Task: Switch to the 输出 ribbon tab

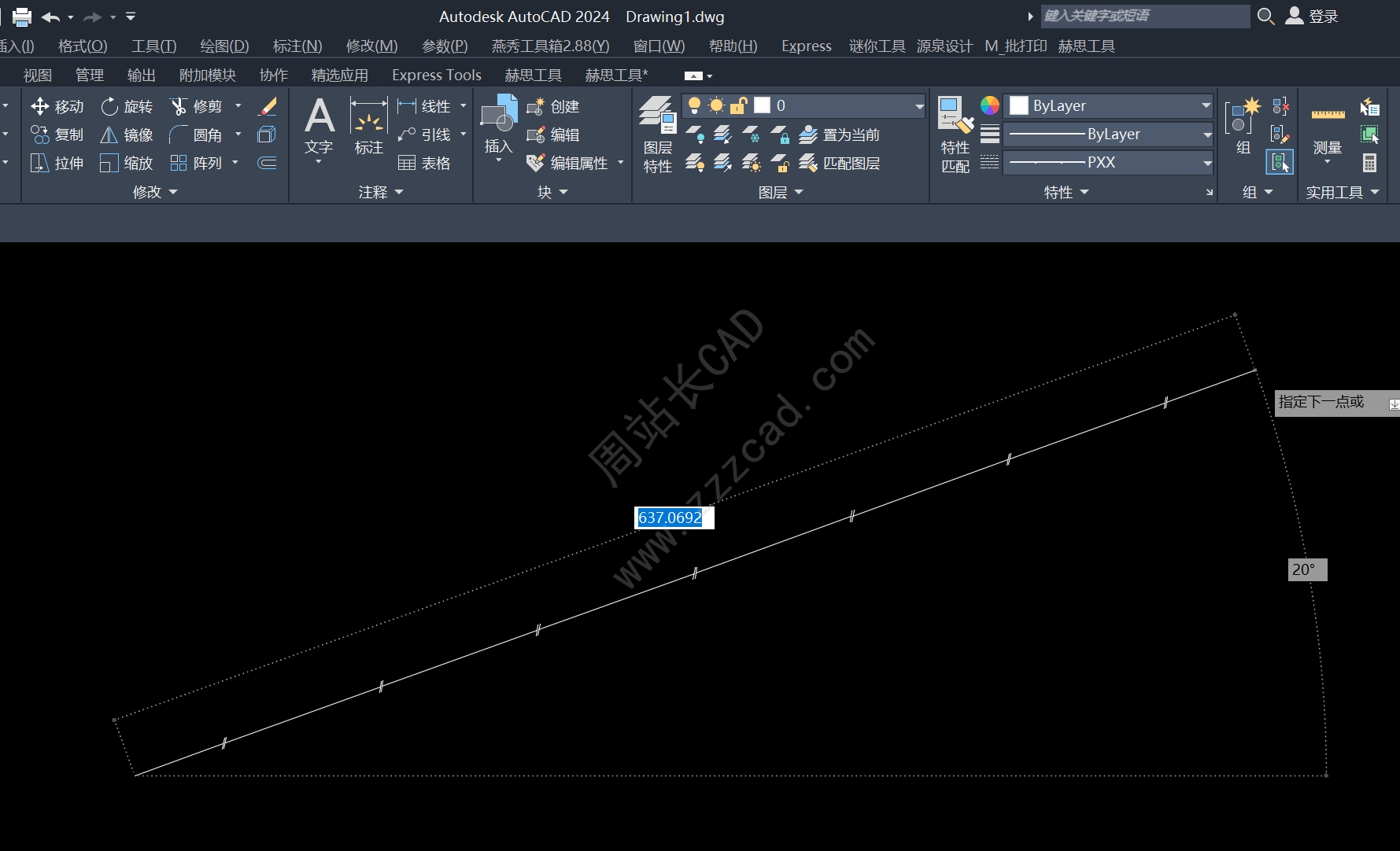Action: pos(142,75)
